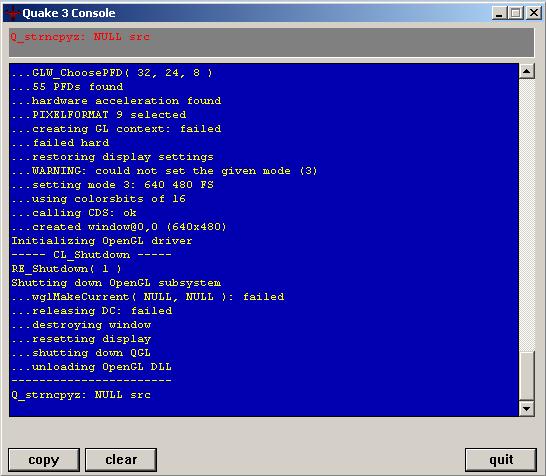Minimize the Quake 3 Console window
This screenshot has width=546, height=476.
click(499, 13)
